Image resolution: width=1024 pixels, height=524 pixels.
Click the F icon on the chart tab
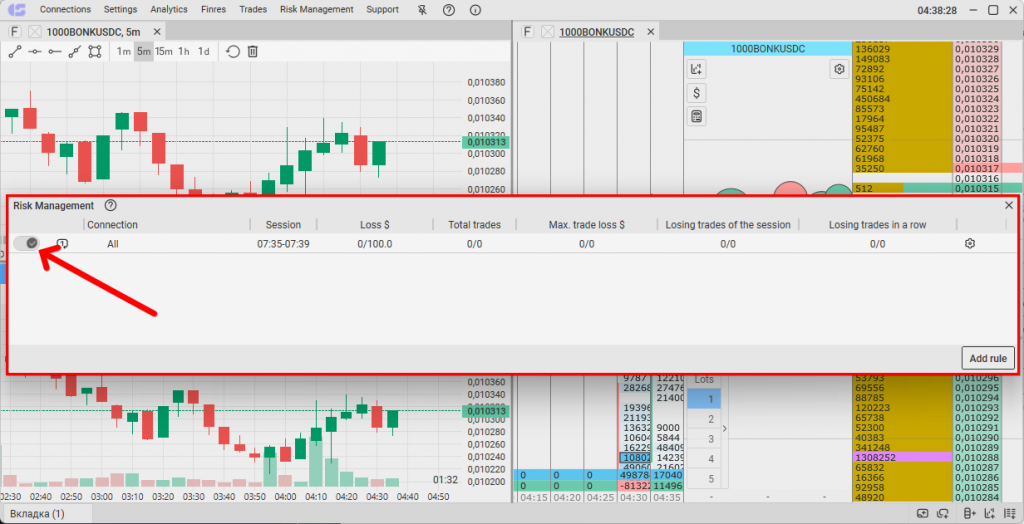tap(15, 31)
